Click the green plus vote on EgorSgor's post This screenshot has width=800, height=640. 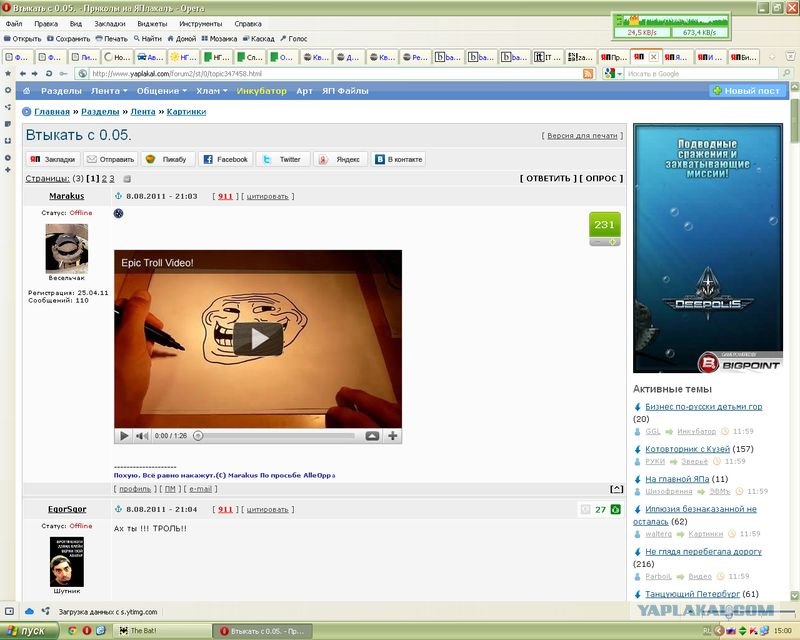point(616,509)
